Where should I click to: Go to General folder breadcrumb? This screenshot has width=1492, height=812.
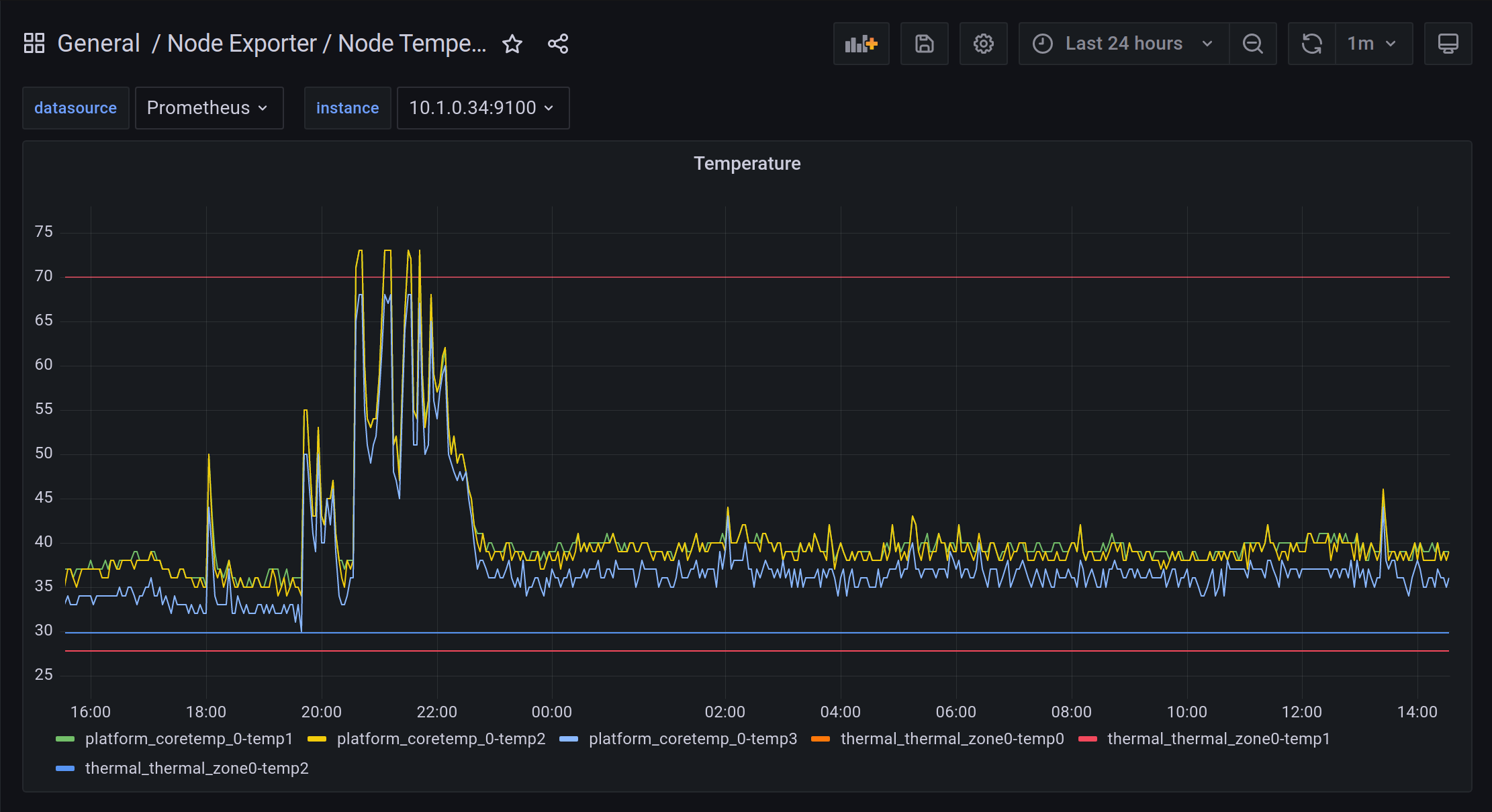coord(99,44)
